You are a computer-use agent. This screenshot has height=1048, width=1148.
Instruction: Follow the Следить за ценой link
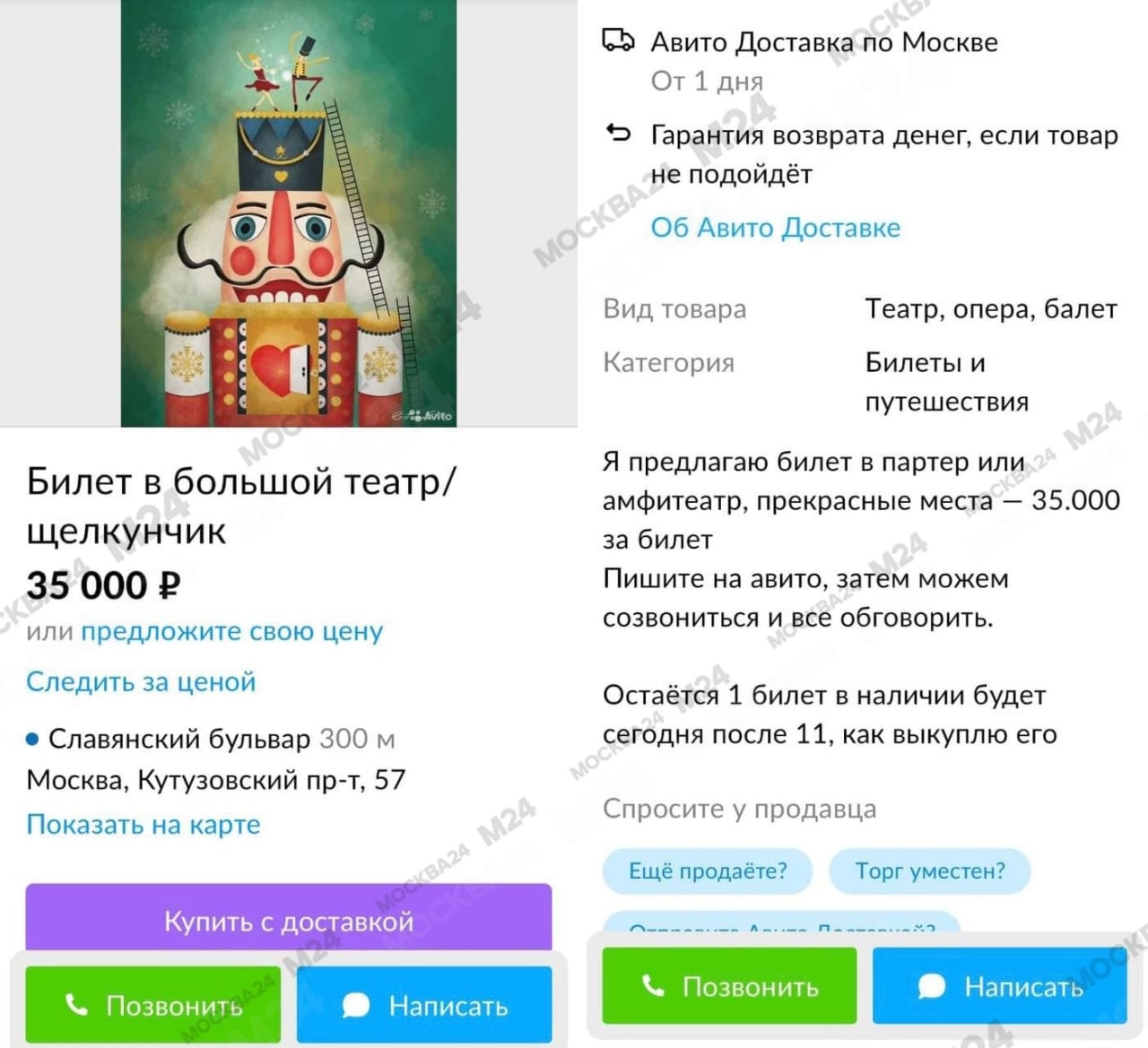click(141, 681)
